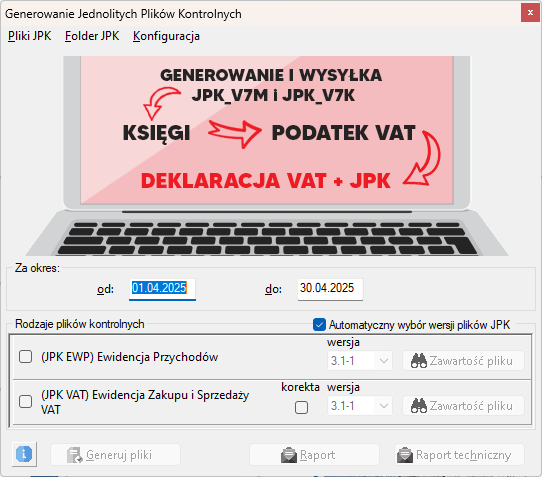The height and width of the screenshot is (477, 542).
Task: Click the envelope icon on Raport techniczny
Action: point(405,455)
